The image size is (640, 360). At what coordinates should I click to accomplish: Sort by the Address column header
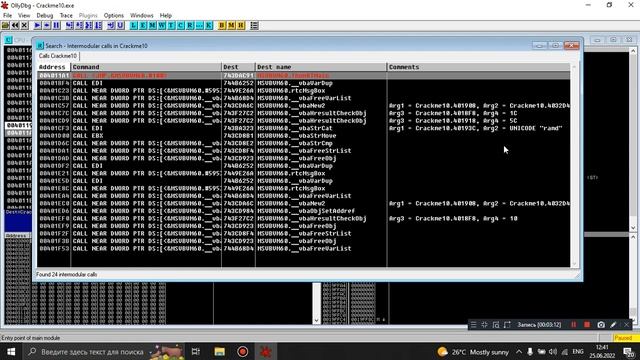[54, 67]
